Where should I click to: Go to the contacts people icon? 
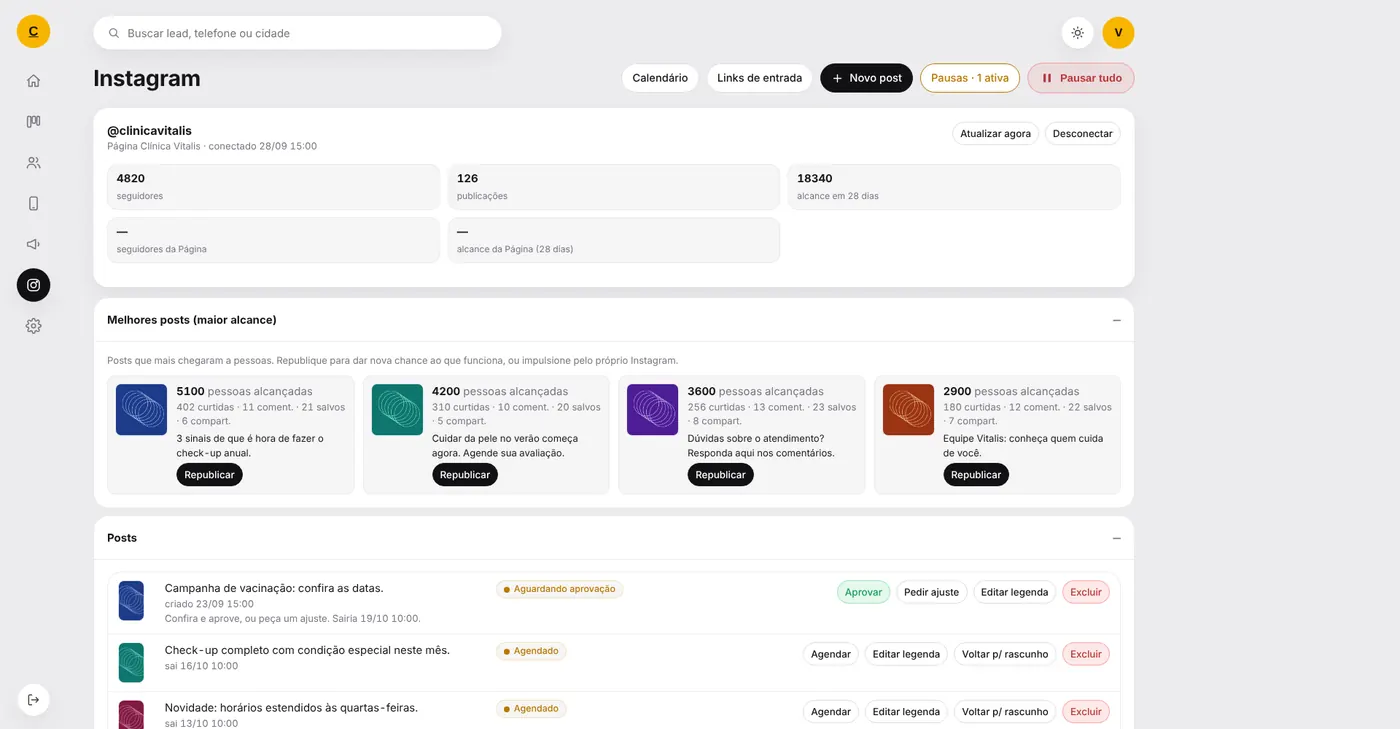(33, 163)
